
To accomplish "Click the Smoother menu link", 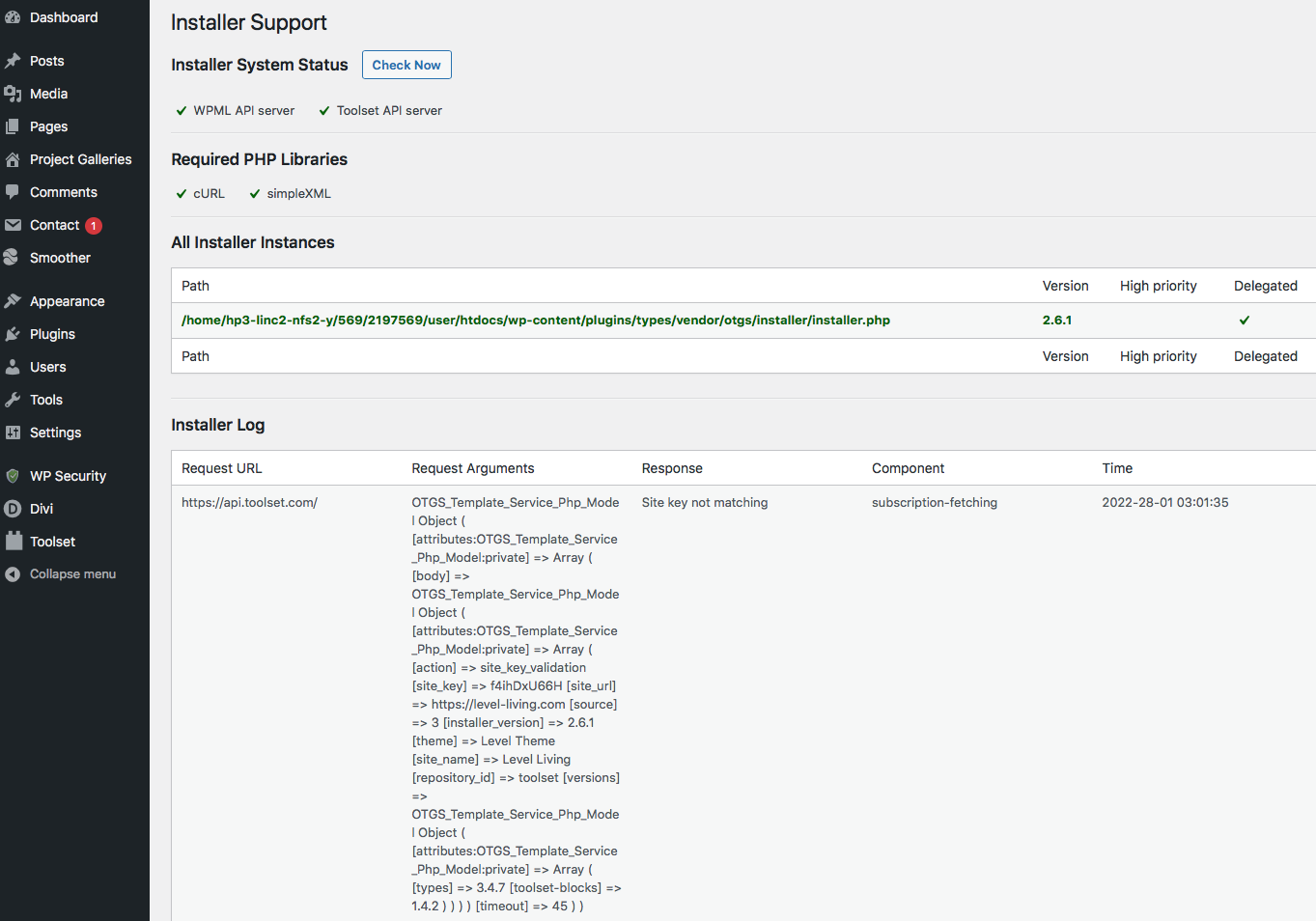I will pos(60,258).
